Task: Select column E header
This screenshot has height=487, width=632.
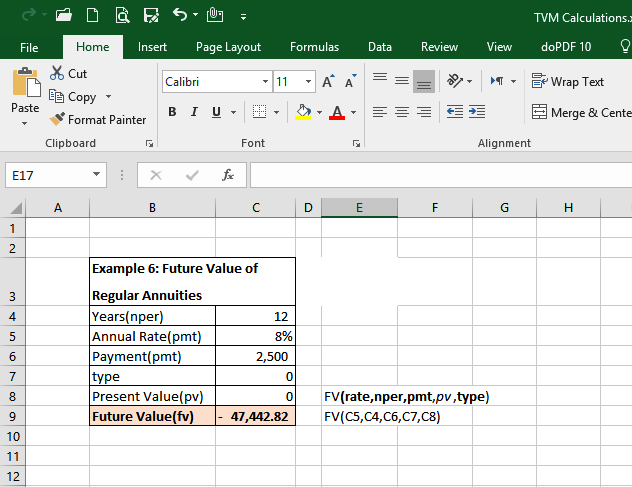Action: point(359,208)
